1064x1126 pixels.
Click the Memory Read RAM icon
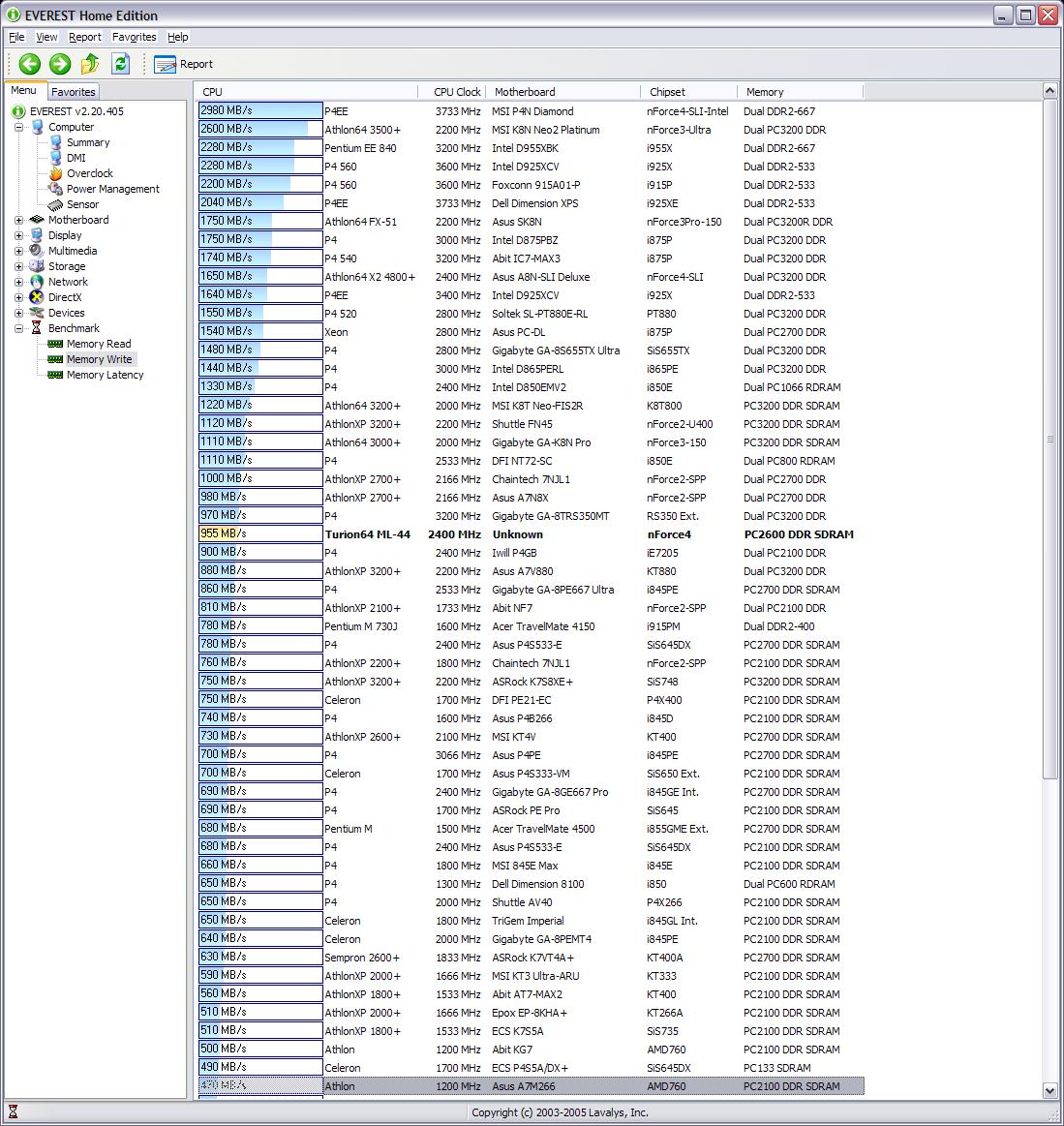(x=55, y=344)
